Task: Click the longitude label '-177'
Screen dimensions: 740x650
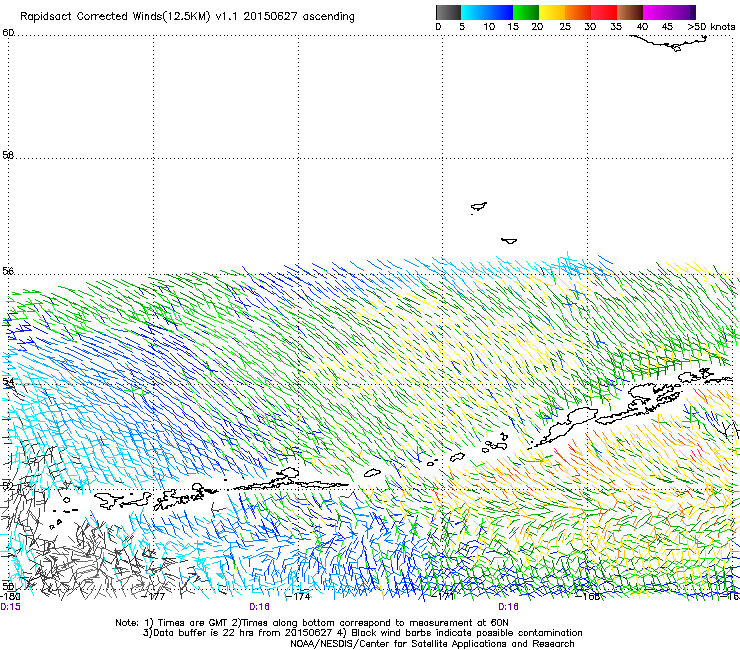Action: 154,596
